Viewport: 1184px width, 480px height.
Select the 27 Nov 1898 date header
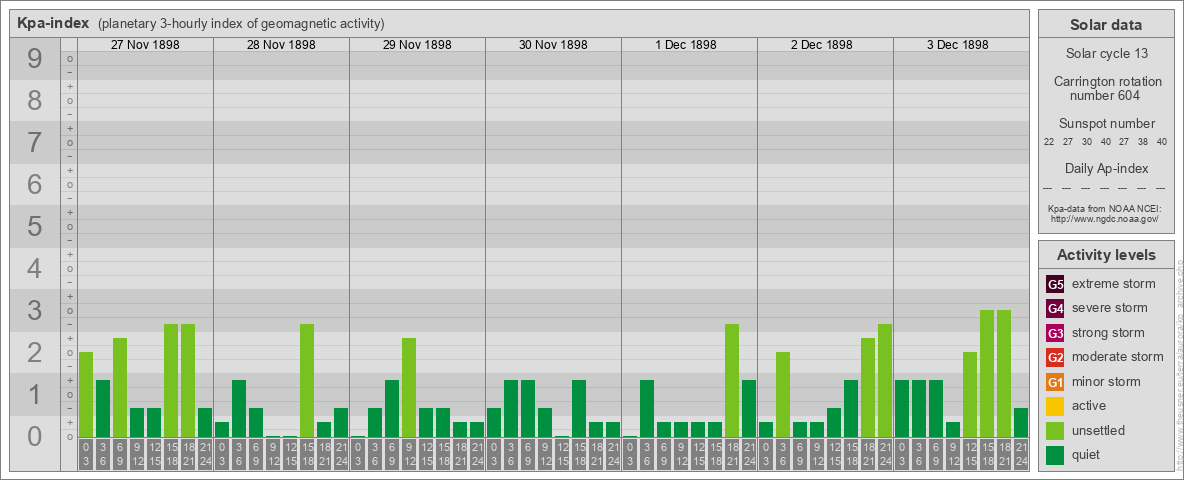tap(145, 45)
